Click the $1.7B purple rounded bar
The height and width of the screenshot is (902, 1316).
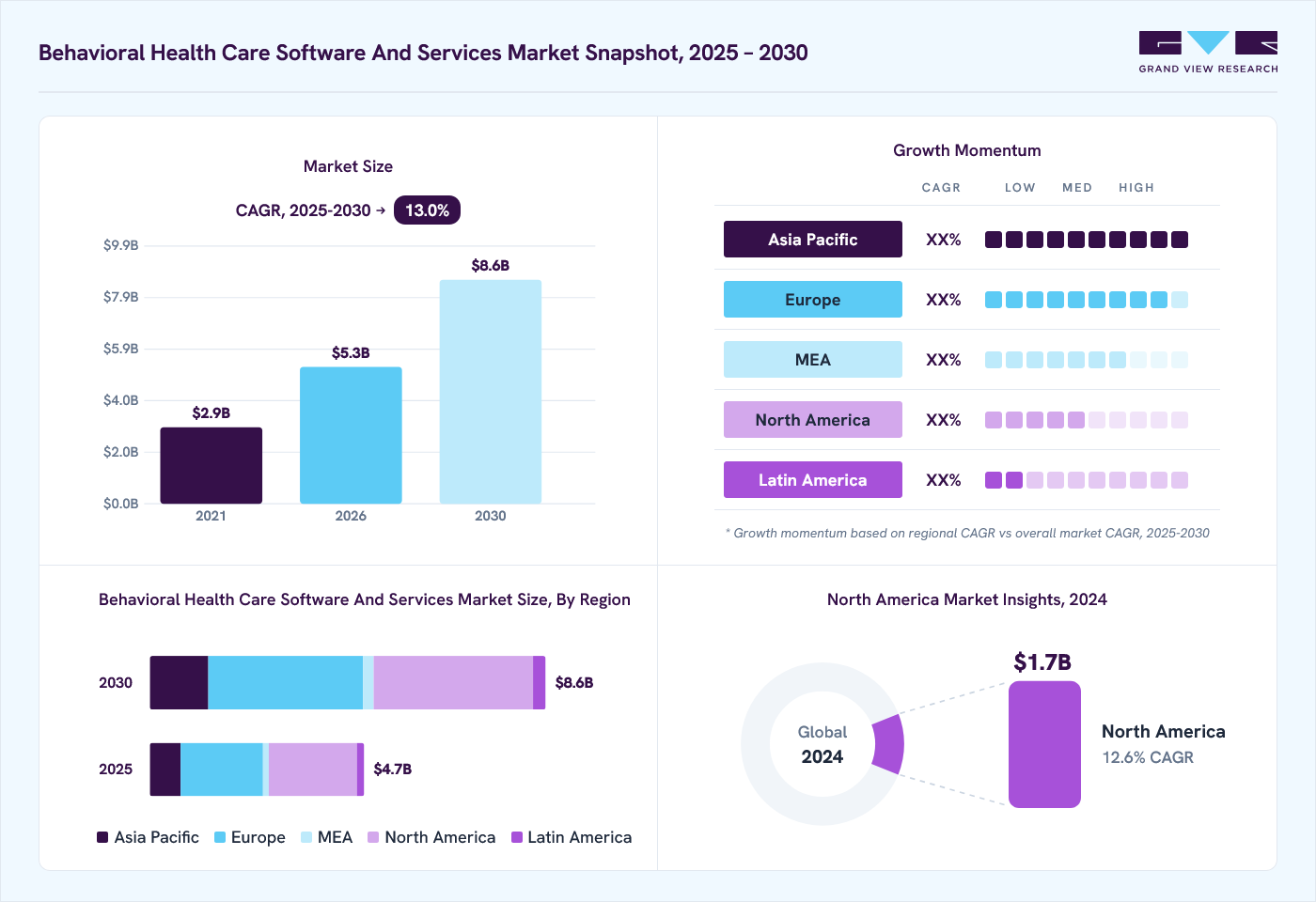(x=1044, y=744)
